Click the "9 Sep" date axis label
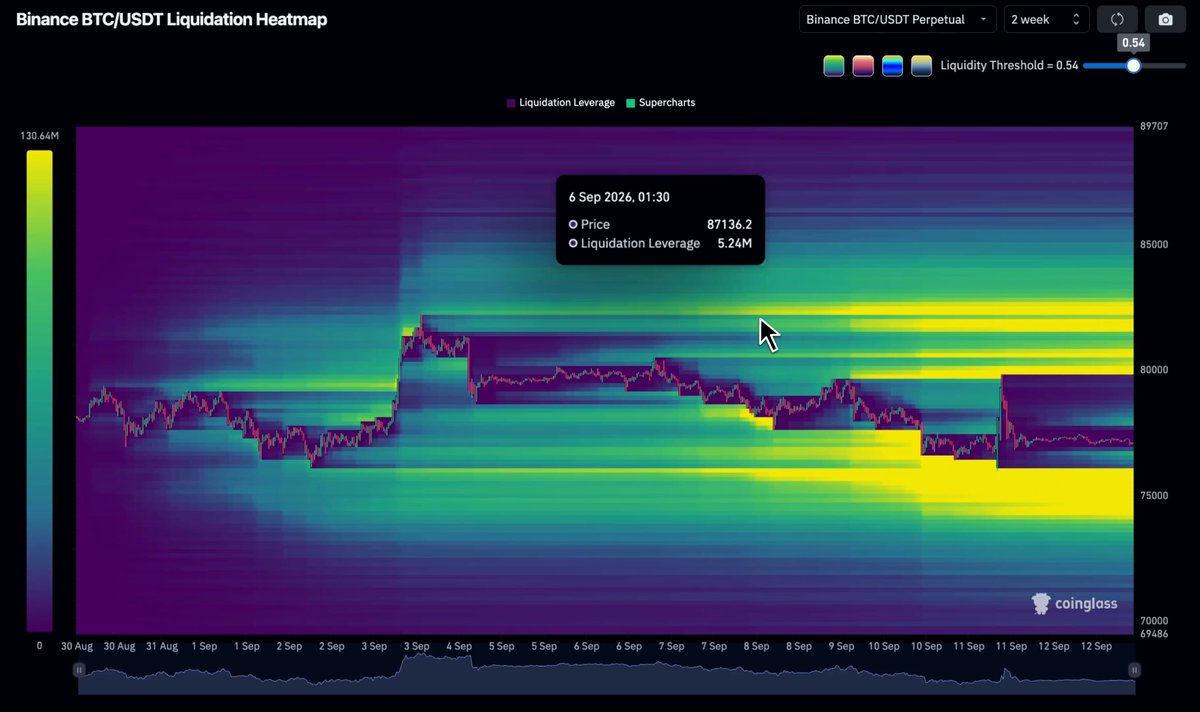This screenshot has width=1200, height=712. click(x=841, y=646)
